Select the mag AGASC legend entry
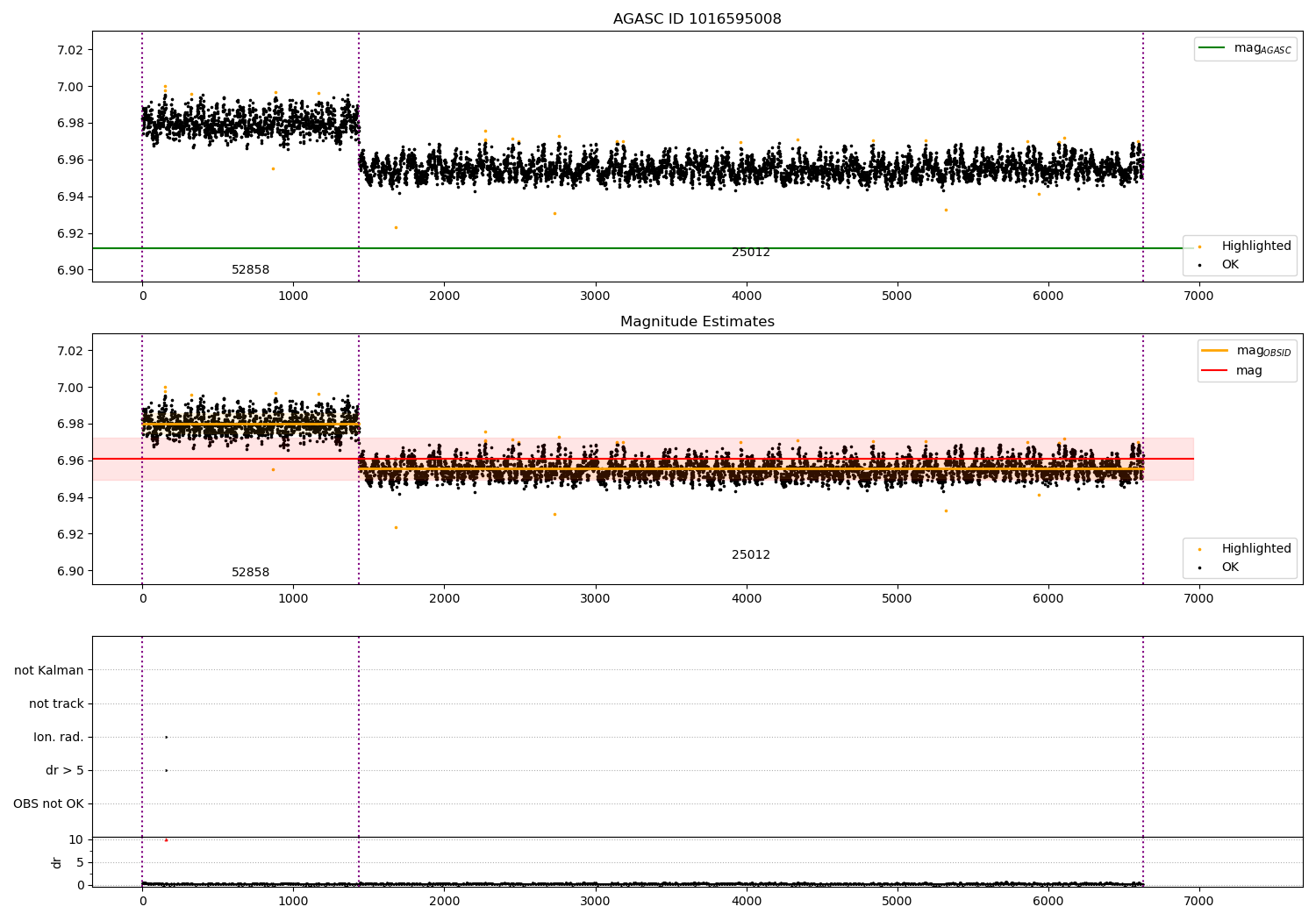The height and width of the screenshot is (921, 1316). 1245,48
